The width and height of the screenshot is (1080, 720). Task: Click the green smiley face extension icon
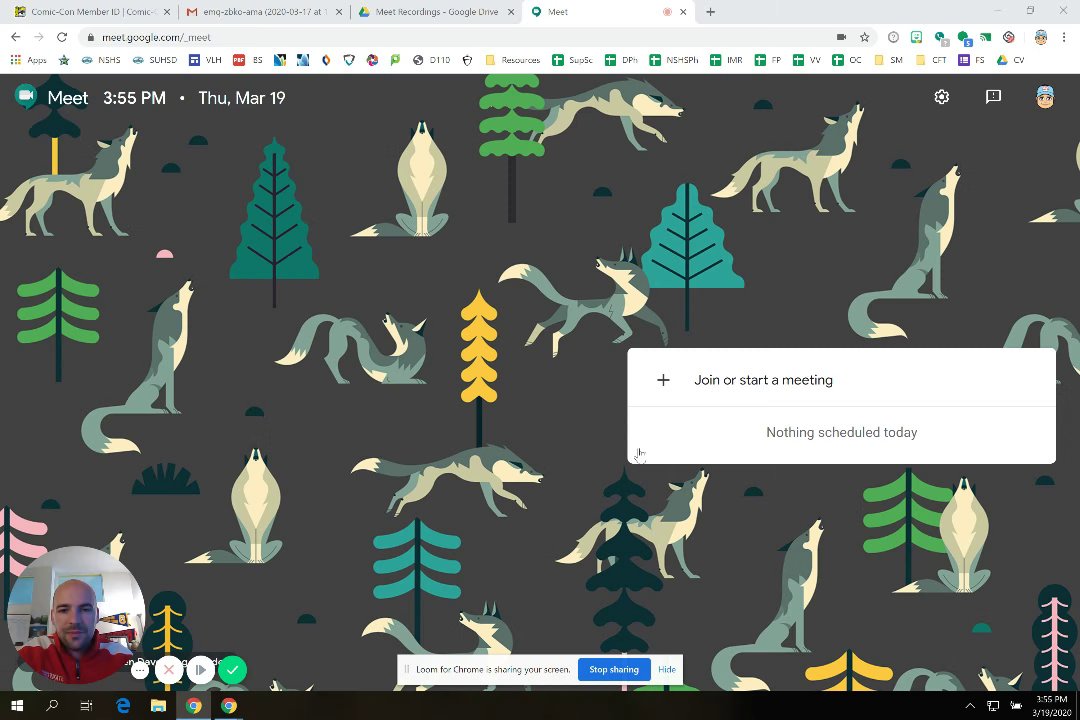coord(916,37)
